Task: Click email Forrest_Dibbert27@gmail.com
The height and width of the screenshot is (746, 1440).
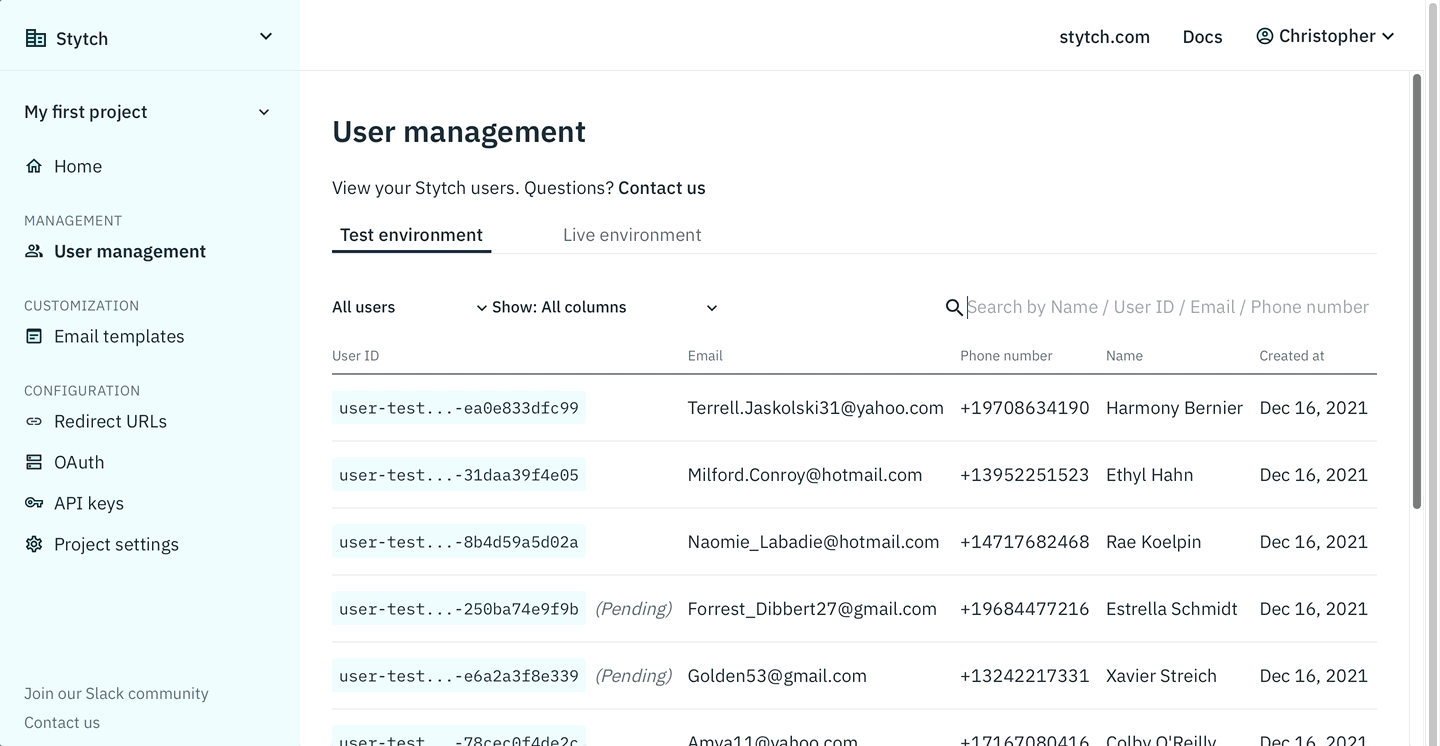Action: click(812, 609)
